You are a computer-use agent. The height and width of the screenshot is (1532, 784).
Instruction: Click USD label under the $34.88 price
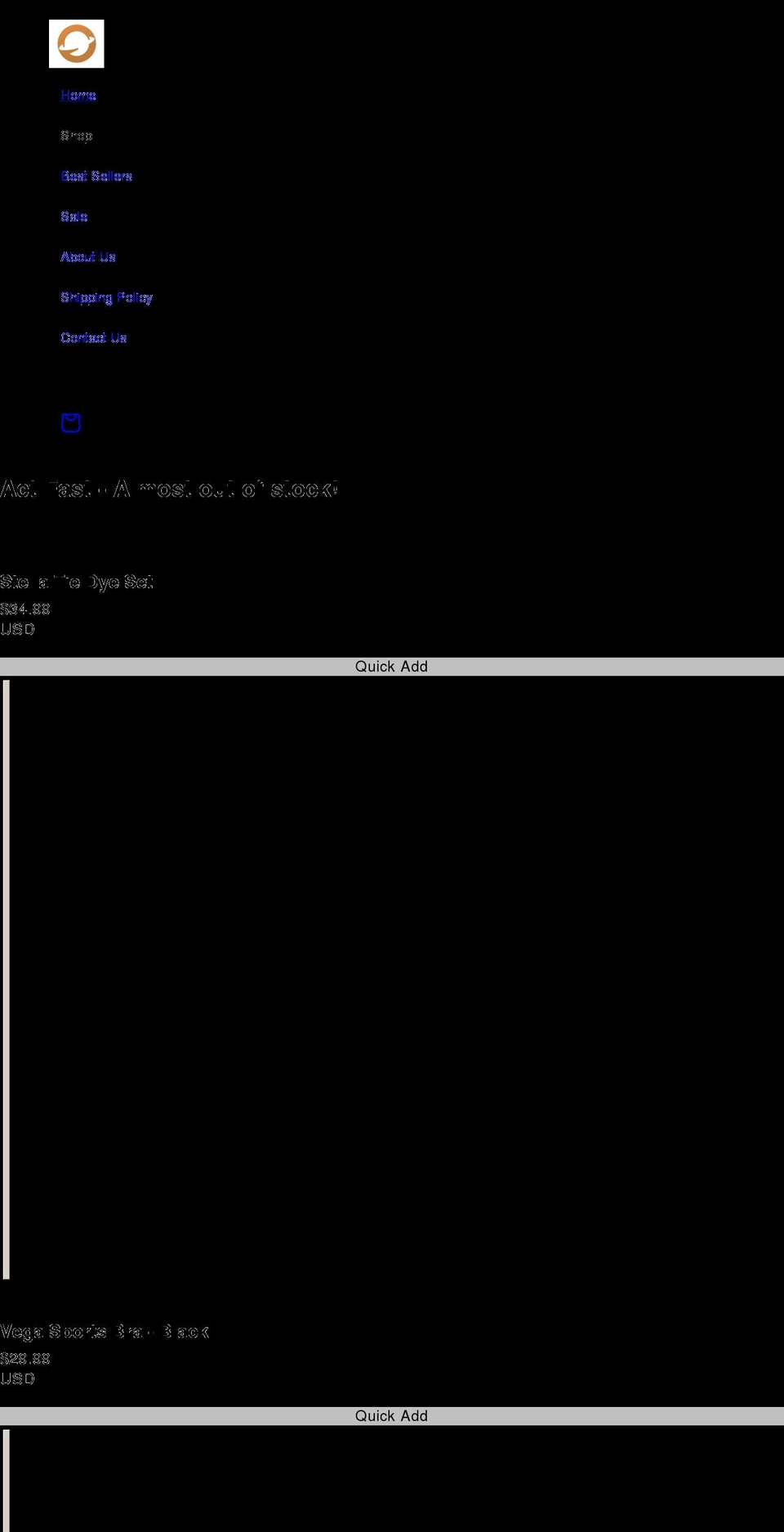point(17,629)
